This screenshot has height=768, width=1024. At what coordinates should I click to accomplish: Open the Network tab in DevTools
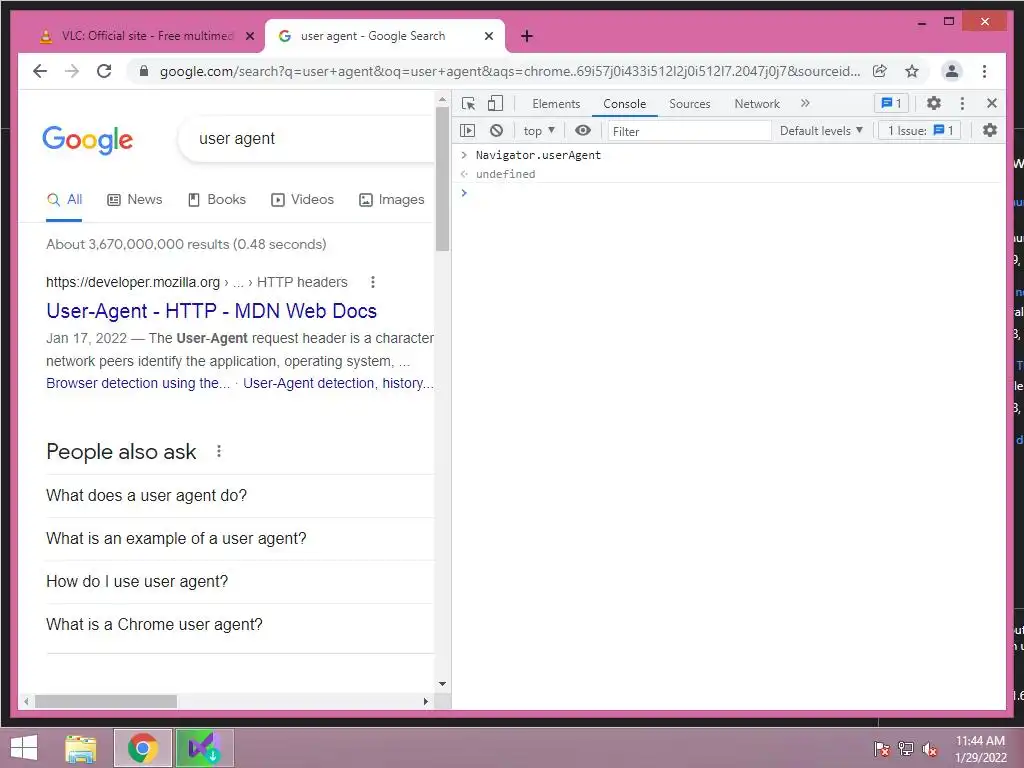(x=757, y=104)
